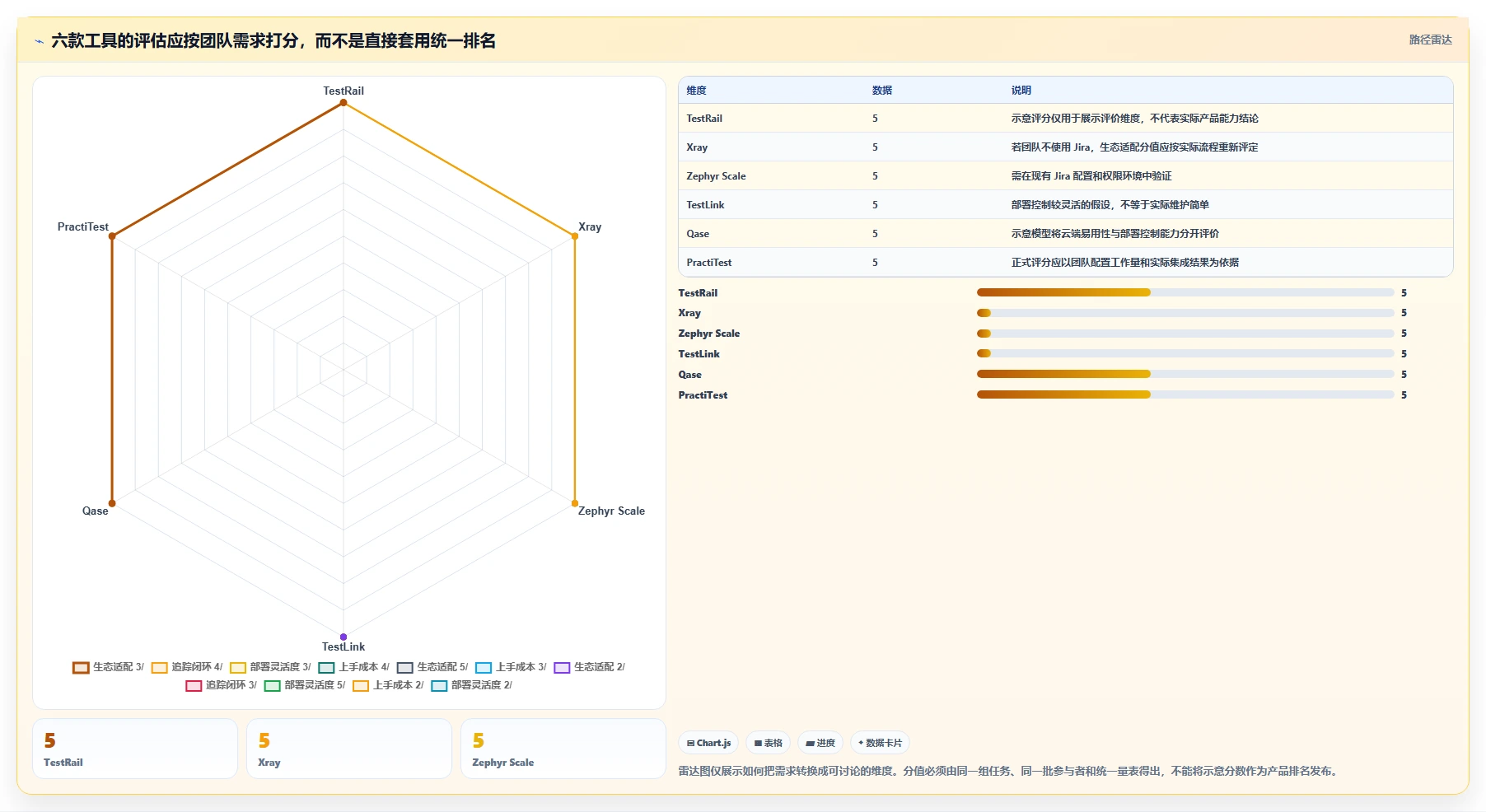The width and height of the screenshot is (1486, 812).
Task: Click the Zephyr Scale axis label on the radar chart
Action: coord(611,511)
